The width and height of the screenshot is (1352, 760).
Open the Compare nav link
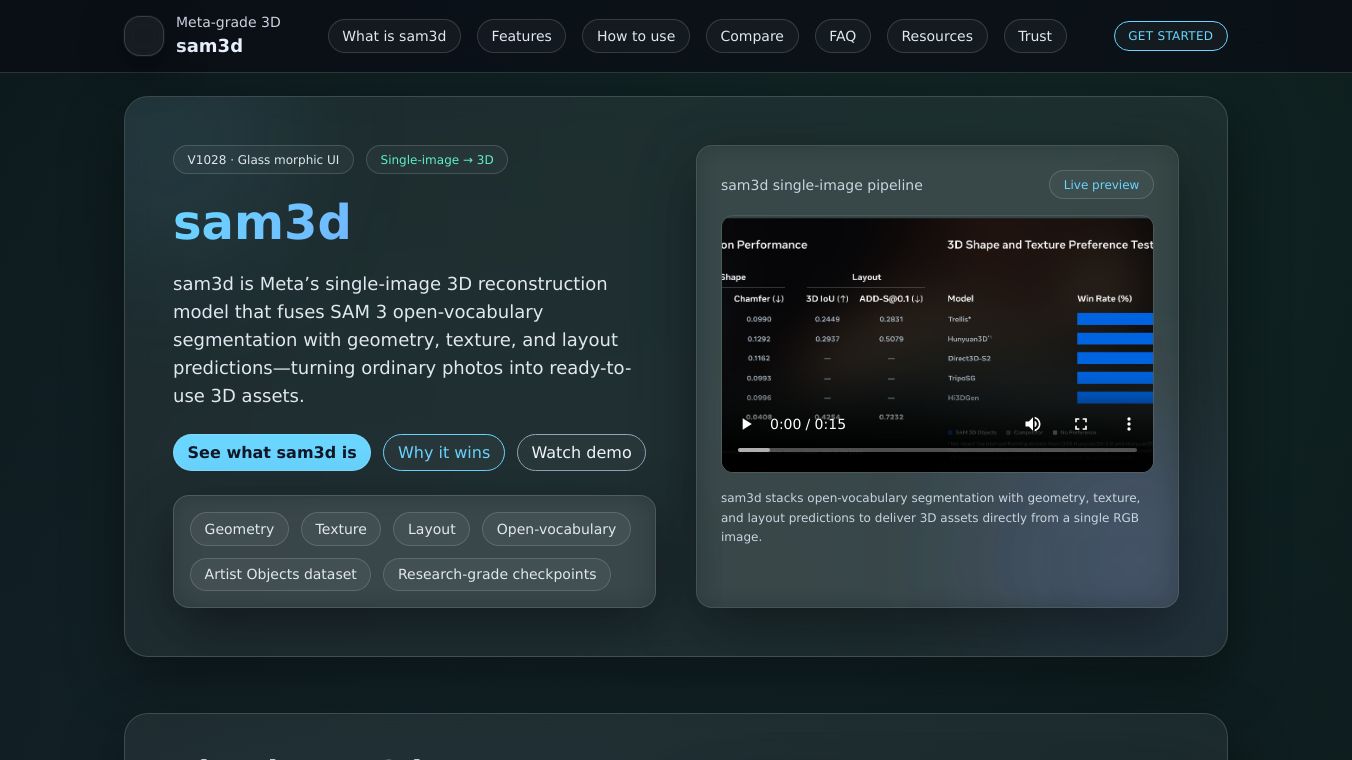[x=752, y=36]
